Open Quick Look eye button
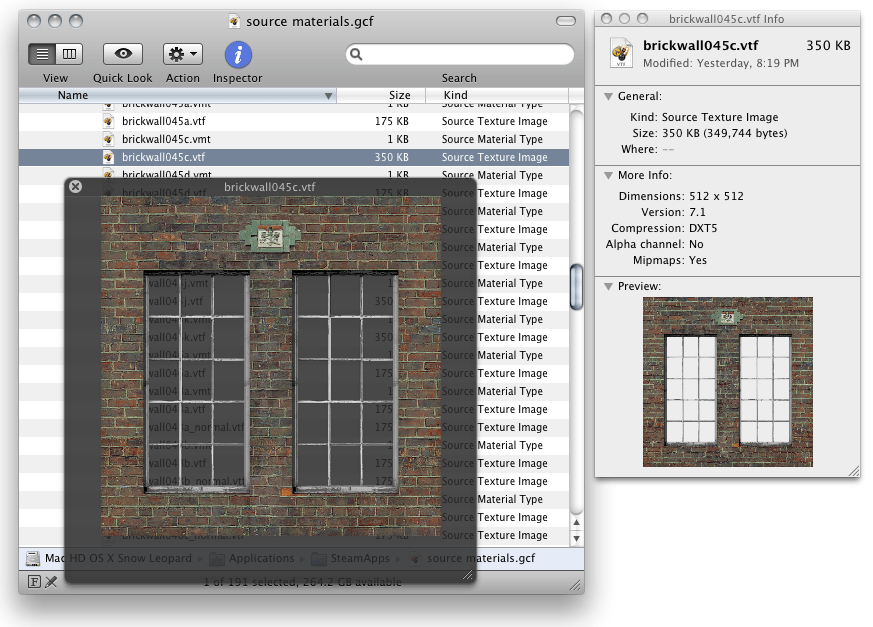The image size is (873, 627). [x=122, y=54]
